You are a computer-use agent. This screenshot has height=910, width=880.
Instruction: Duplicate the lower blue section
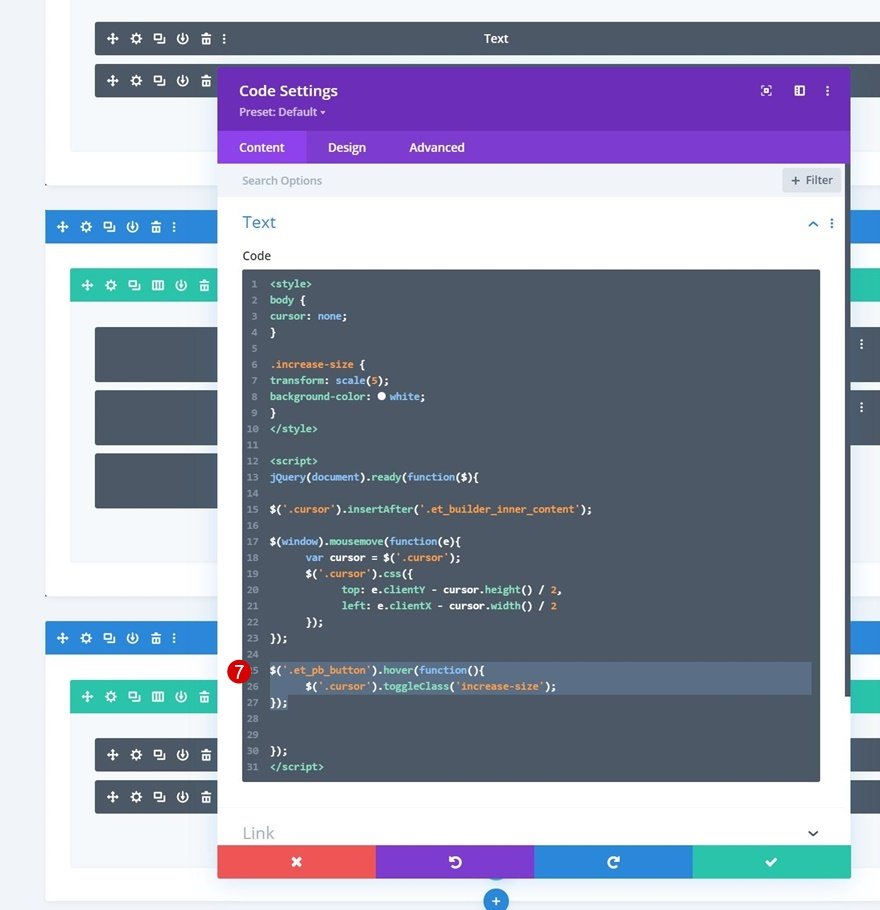tap(109, 638)
